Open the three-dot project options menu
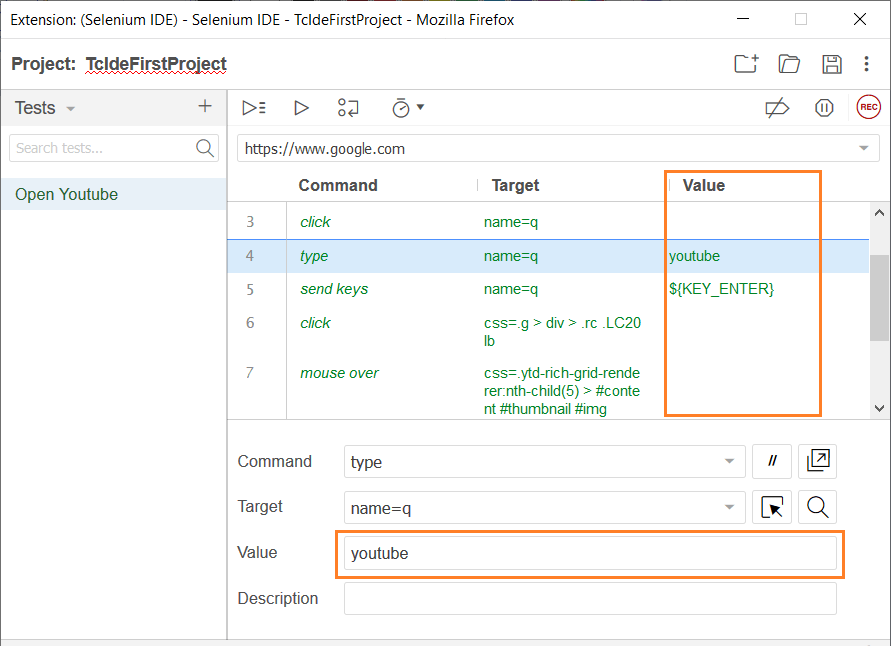The image size is (894, 646). [x=866, y=62]
